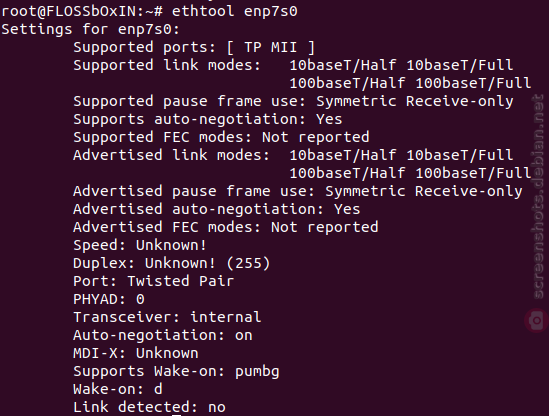Click the 'Port: Twisted Pair' line
This screenshot has height=416, width=549.
pyautogui.click(x=154, y=281)
